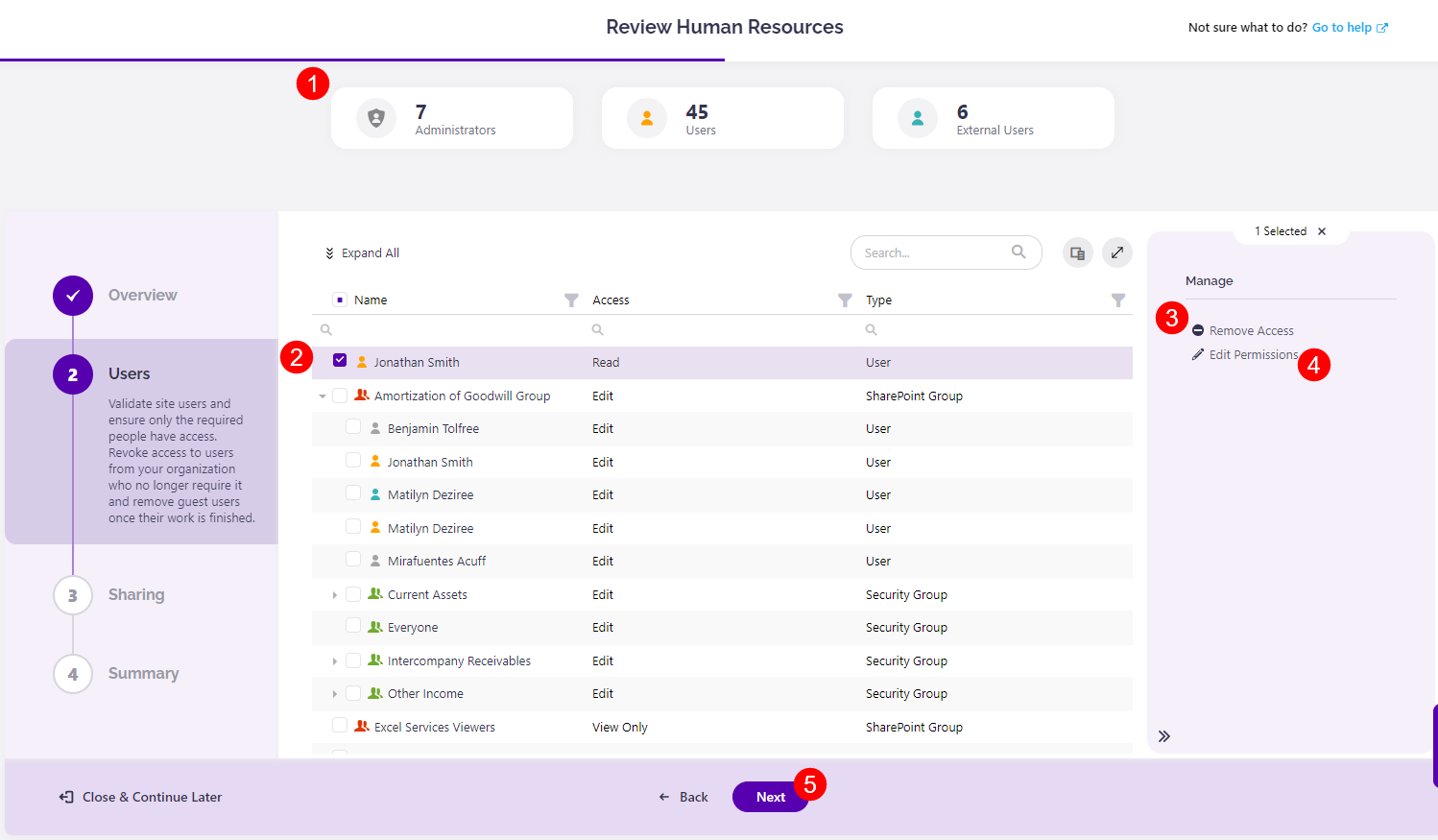Select the Sharing step in the sidebar

tap(135, 594)
